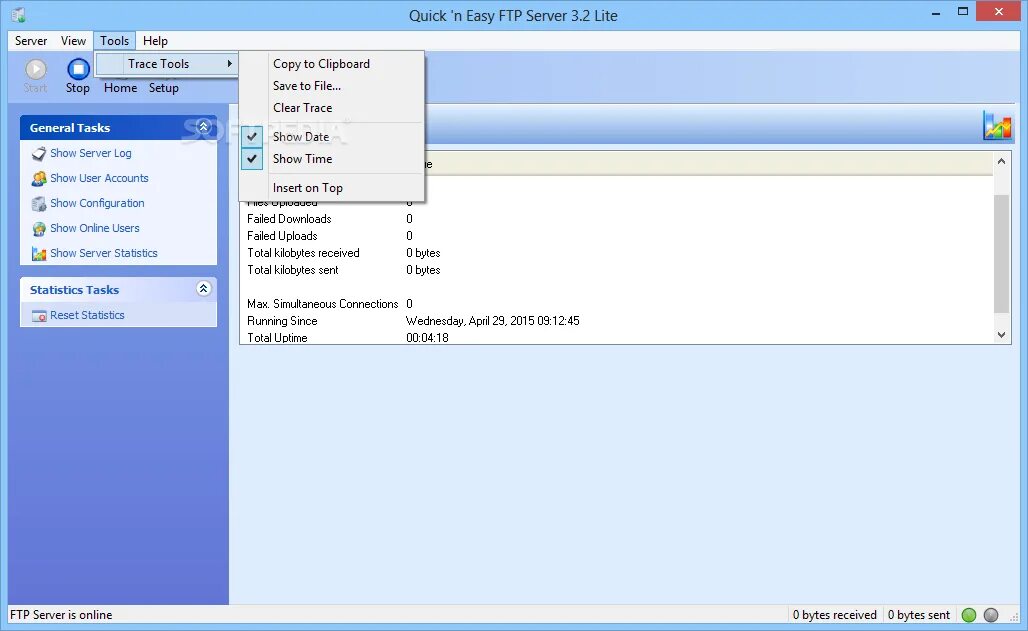This screenshot has width=1028, height=631.
Task: Open the Show User Accounts link
Action: pos(100,178)
